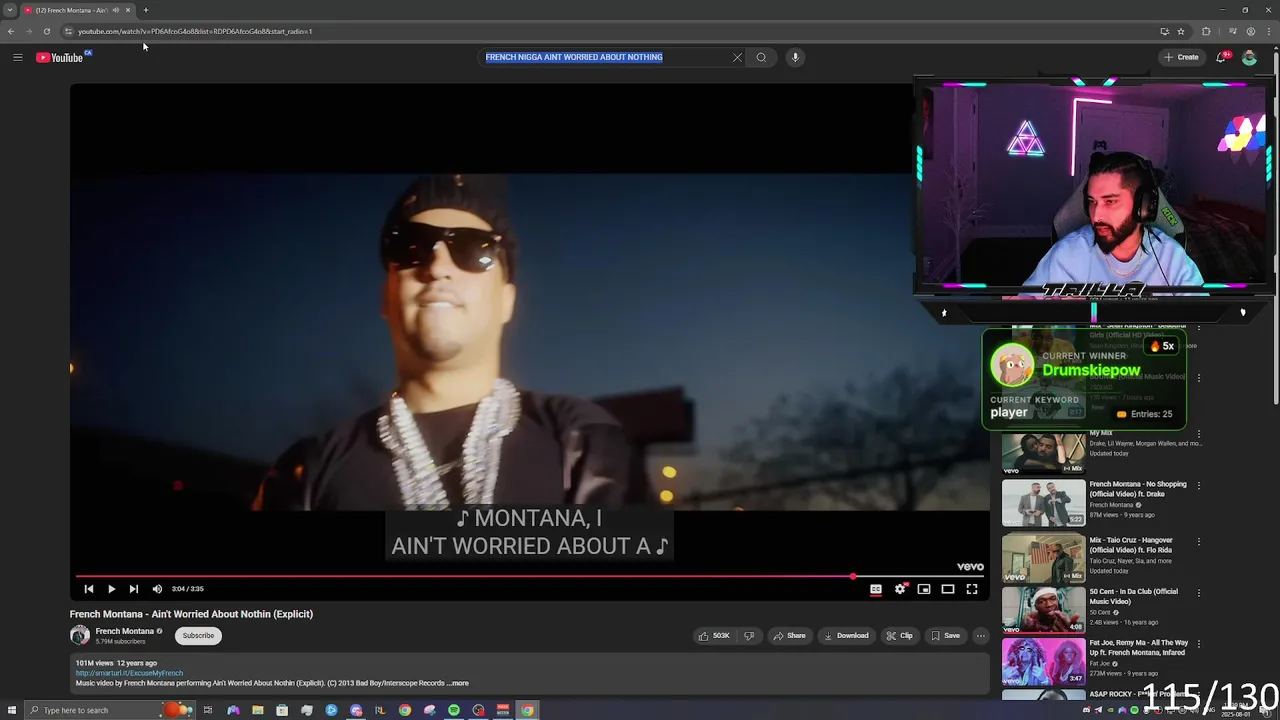The image size is (1280, 720).
Task: Share the French Montana video
Action: 789,636
